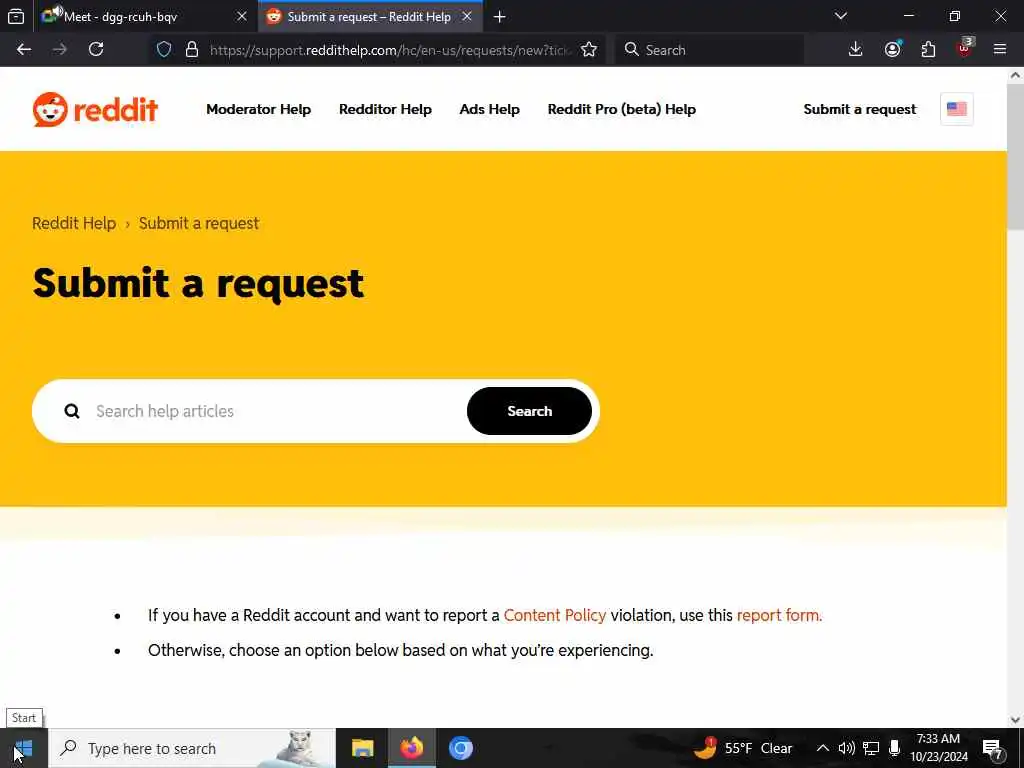
Task: Click the Reddit logo in header
Action: pos(95,110)
